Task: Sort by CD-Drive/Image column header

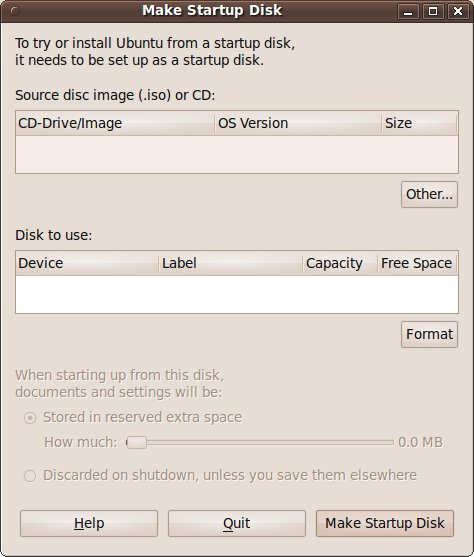Action: tap(115, 123)
